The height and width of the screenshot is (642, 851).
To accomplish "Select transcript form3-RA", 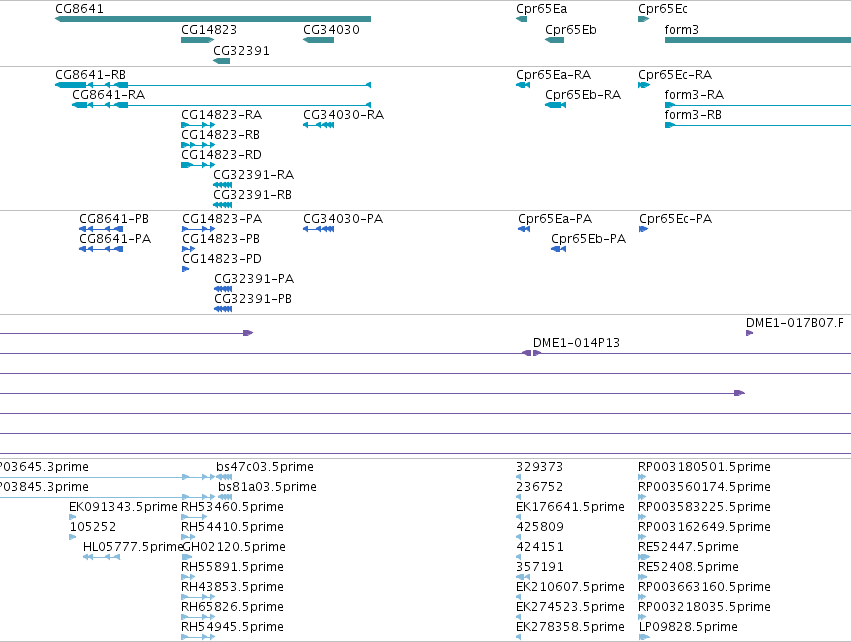I will [758, 105].
